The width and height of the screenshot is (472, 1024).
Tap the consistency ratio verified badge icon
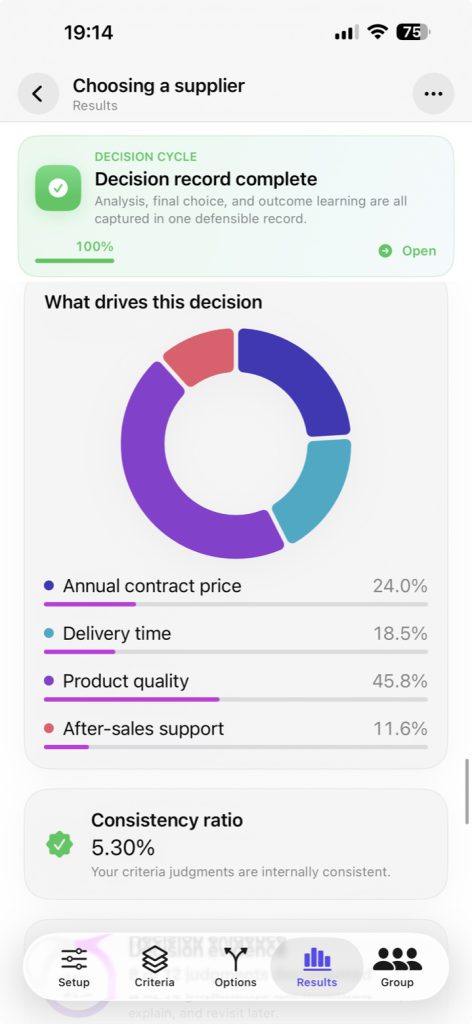[60, 844]
